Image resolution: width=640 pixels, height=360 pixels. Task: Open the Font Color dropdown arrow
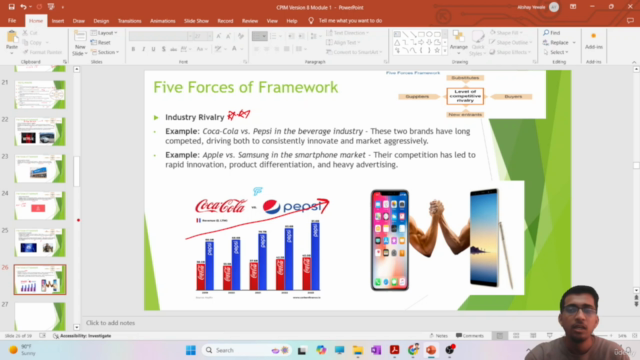click(242, 49)
